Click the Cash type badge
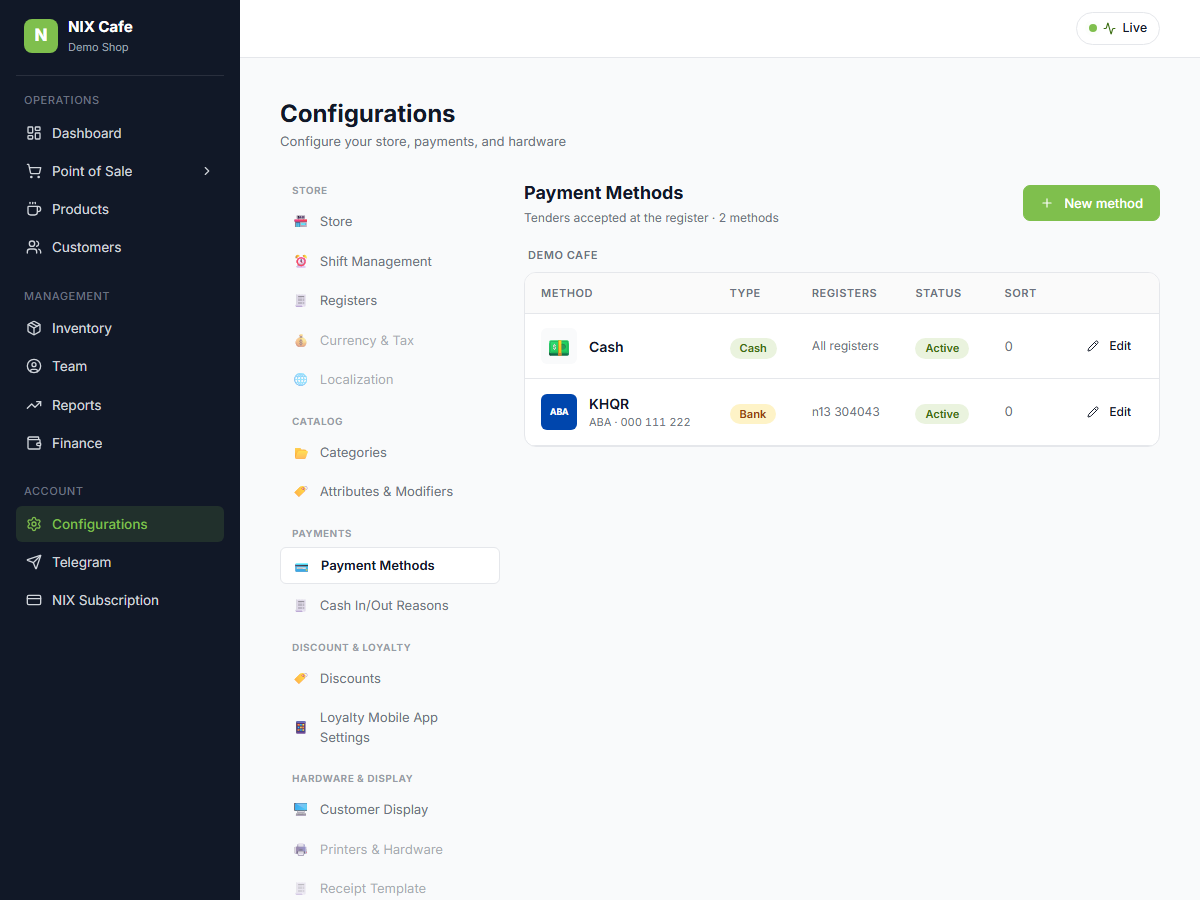 (x=753, y=348)
